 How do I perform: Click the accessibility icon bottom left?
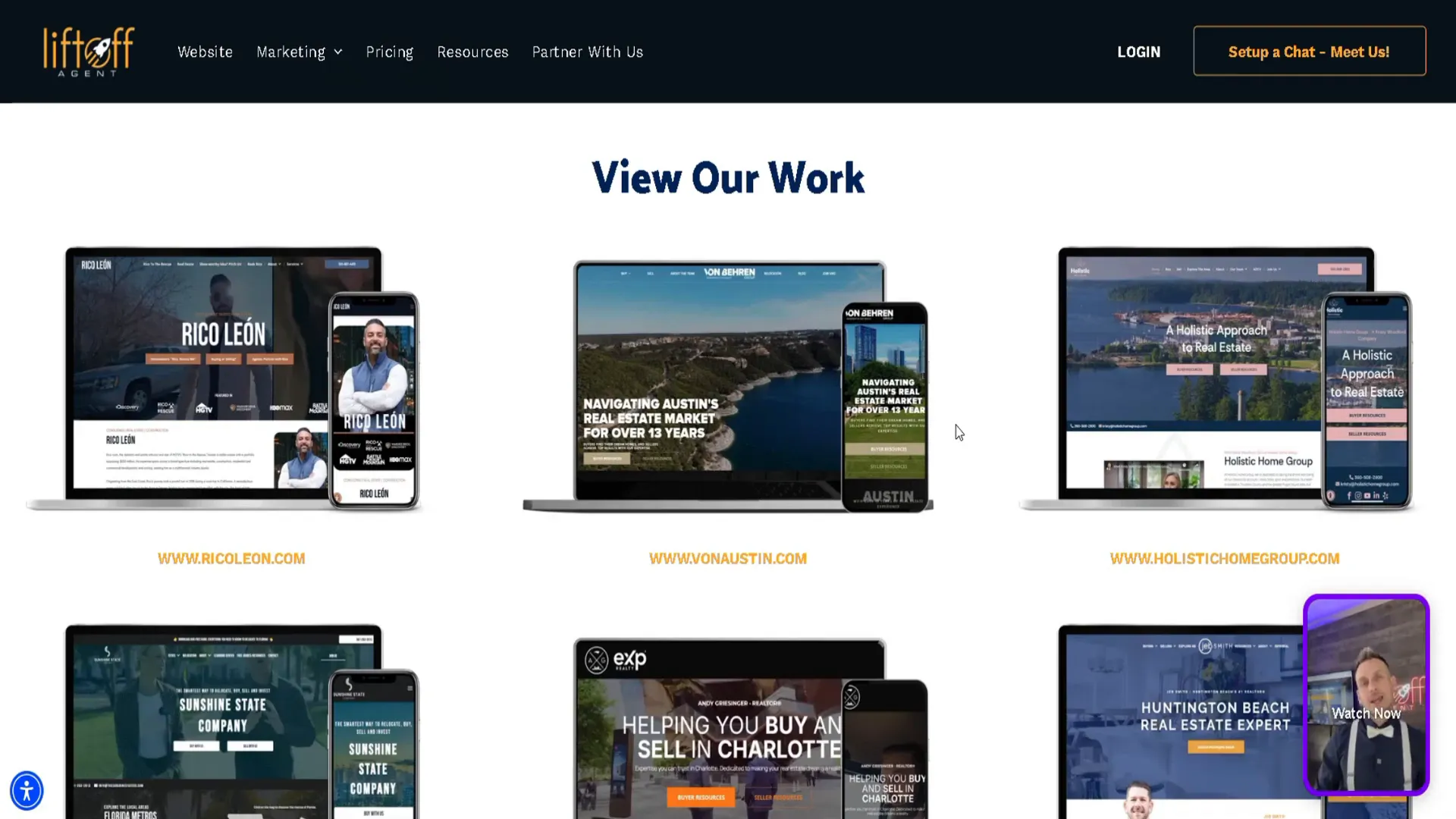(x=27, y=791)
